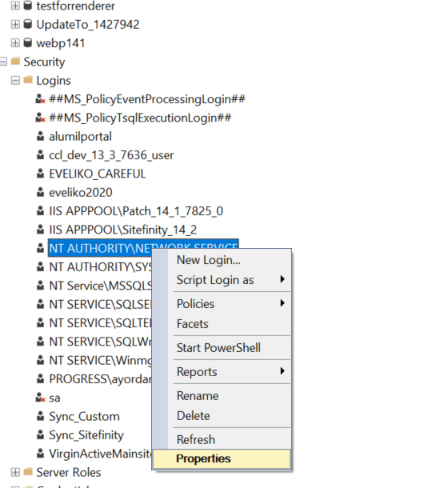Select the eveliko2020 login name

click(x=81, y=192)
